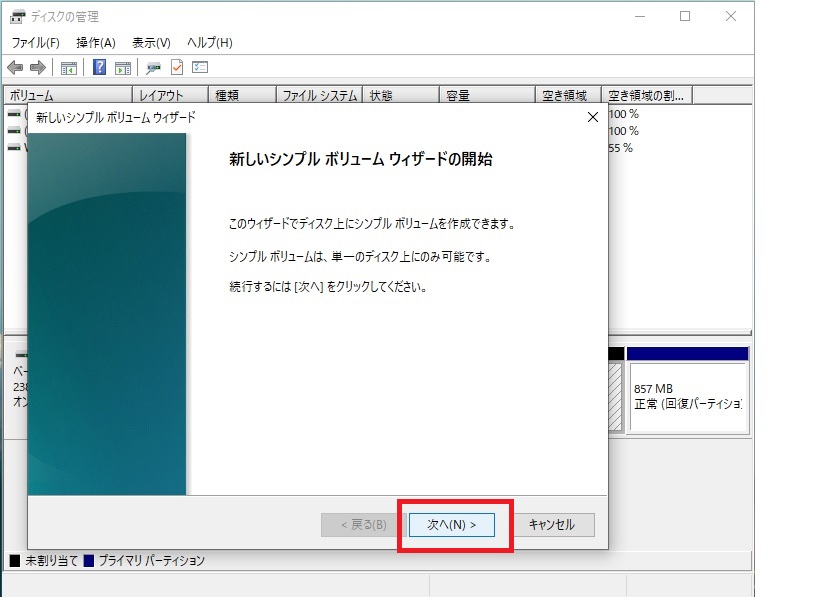Sort by the 空き領域 column header

[569, 96]
